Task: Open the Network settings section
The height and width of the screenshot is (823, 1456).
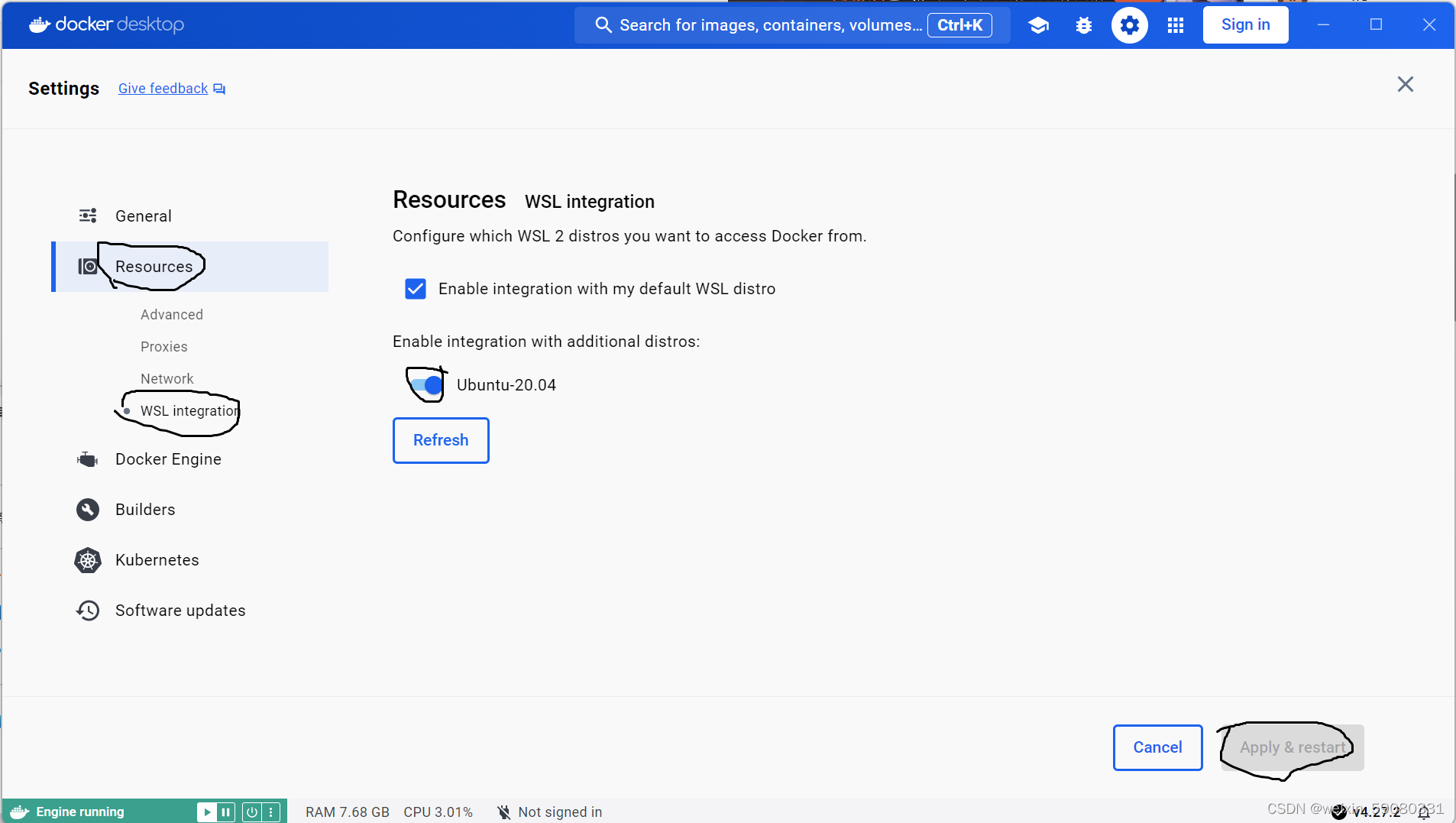Action: (x=167, y=378)
